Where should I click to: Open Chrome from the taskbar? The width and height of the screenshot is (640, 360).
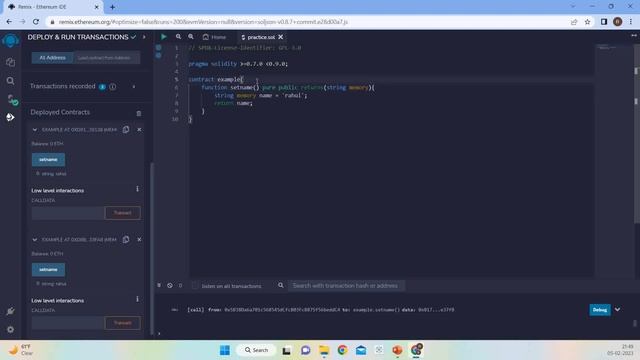(342, 350)
